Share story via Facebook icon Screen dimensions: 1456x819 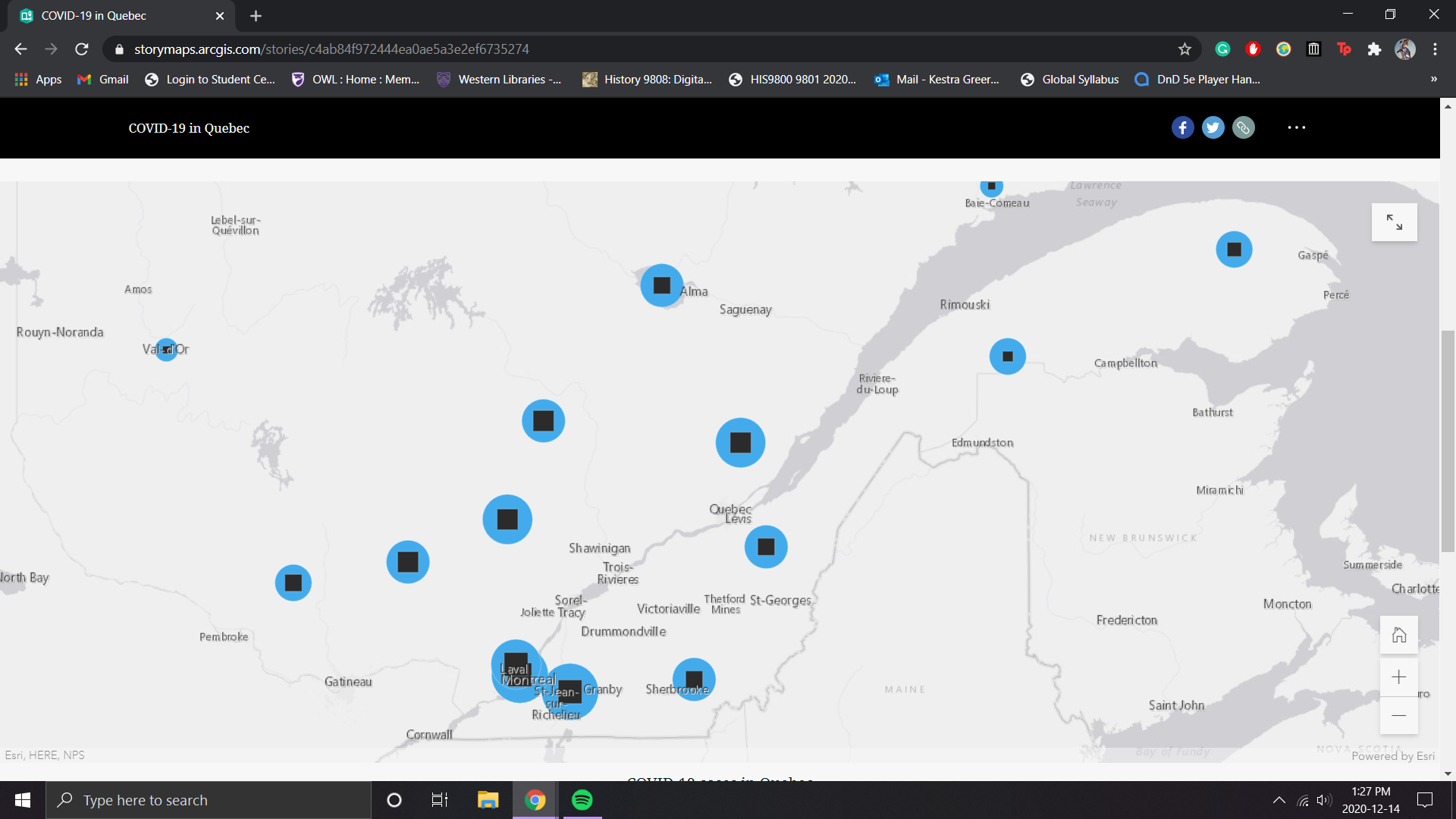pos(1182,127)
